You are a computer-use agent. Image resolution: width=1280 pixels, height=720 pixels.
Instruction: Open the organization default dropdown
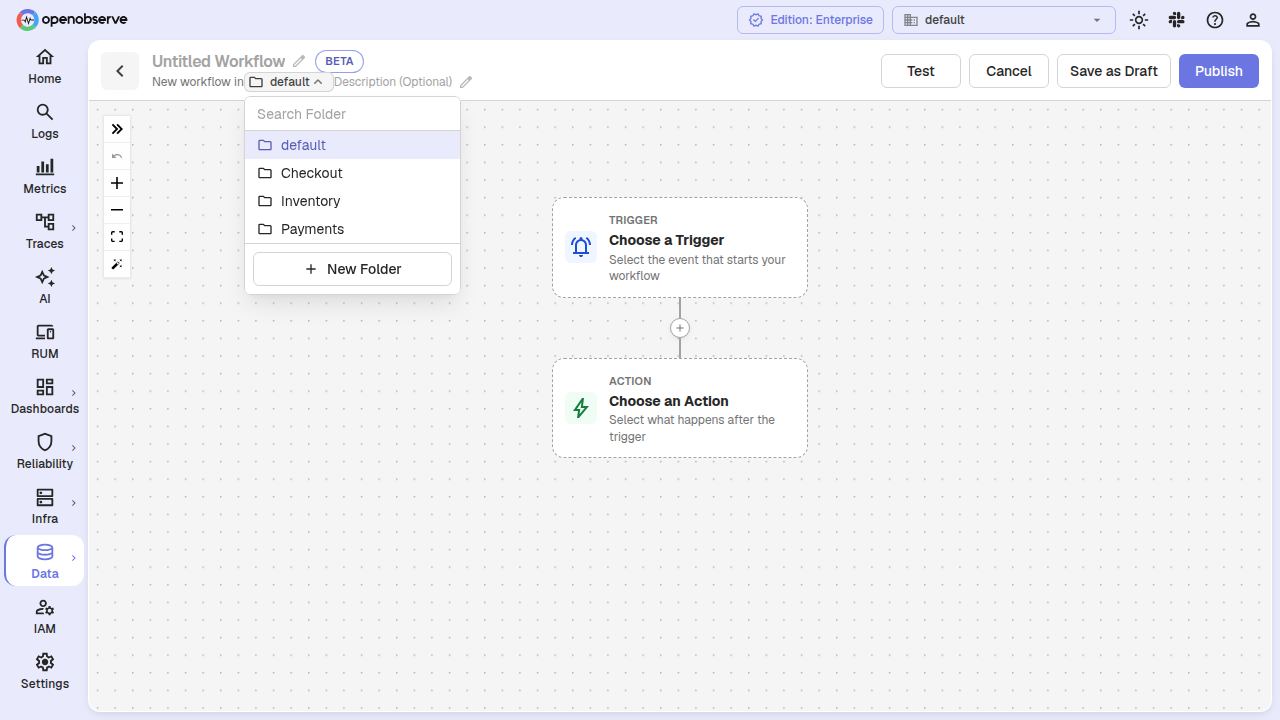click(1003, 20)
